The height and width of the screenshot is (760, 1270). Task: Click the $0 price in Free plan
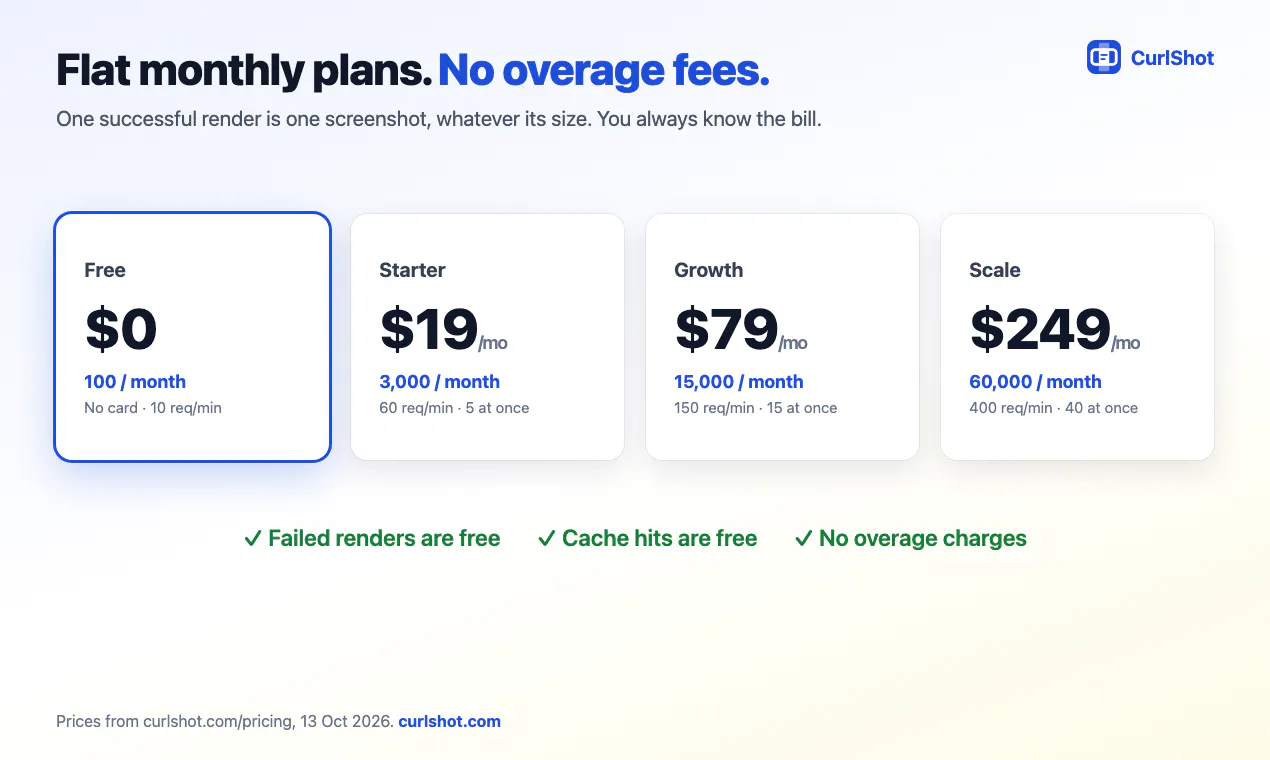[x=121, y=329]
